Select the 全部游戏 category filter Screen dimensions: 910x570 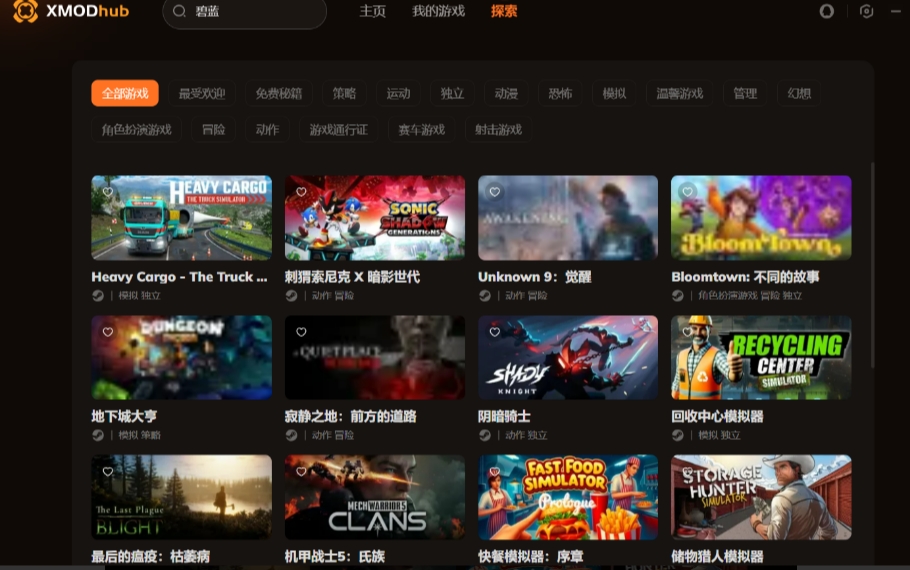[x=125, y=94]
